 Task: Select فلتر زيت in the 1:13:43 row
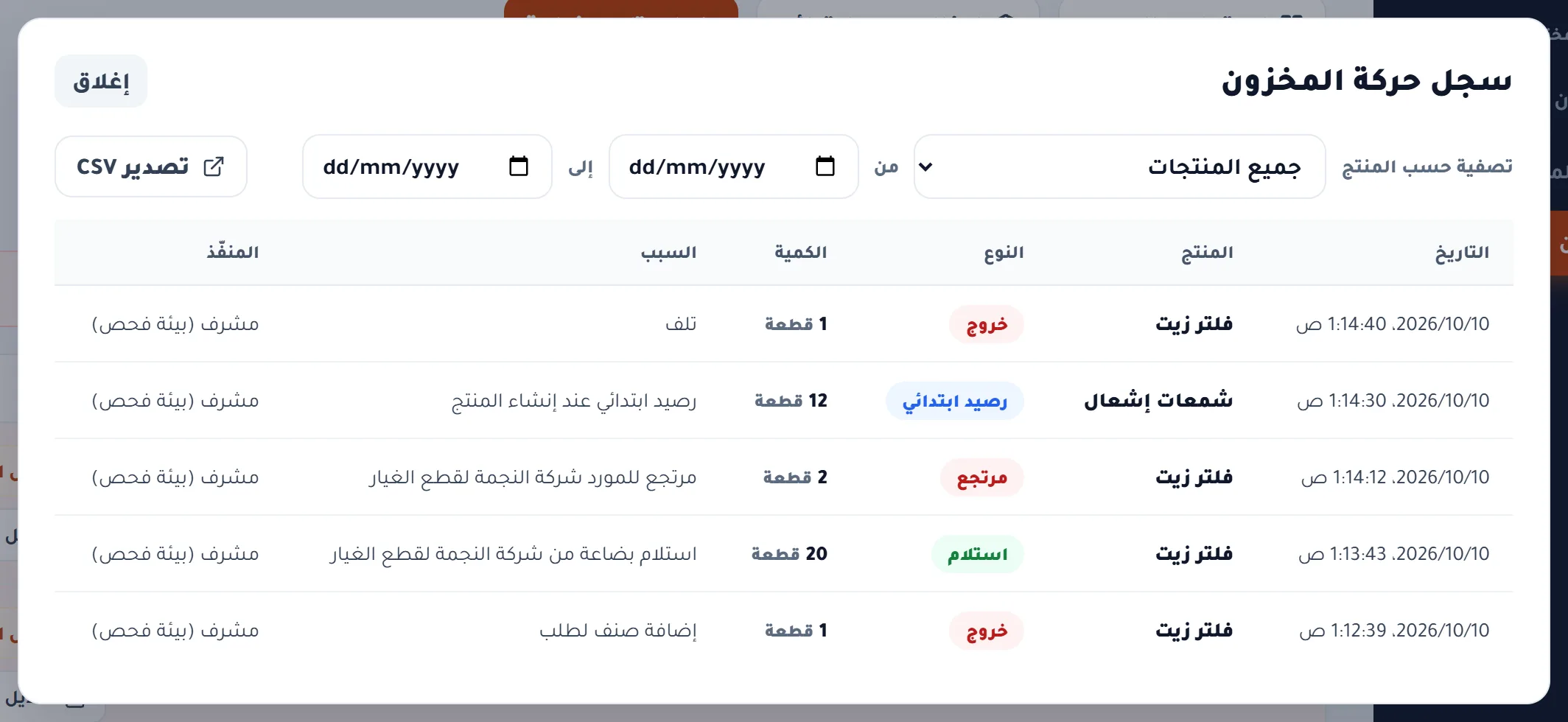coord(1194,553)
